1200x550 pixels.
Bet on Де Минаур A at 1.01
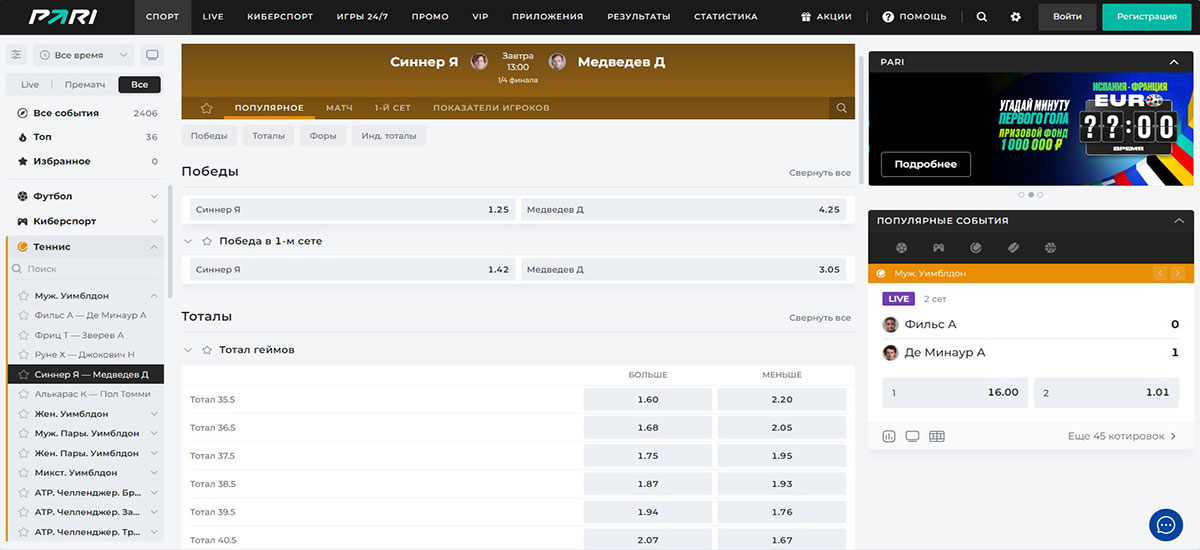1106,392
